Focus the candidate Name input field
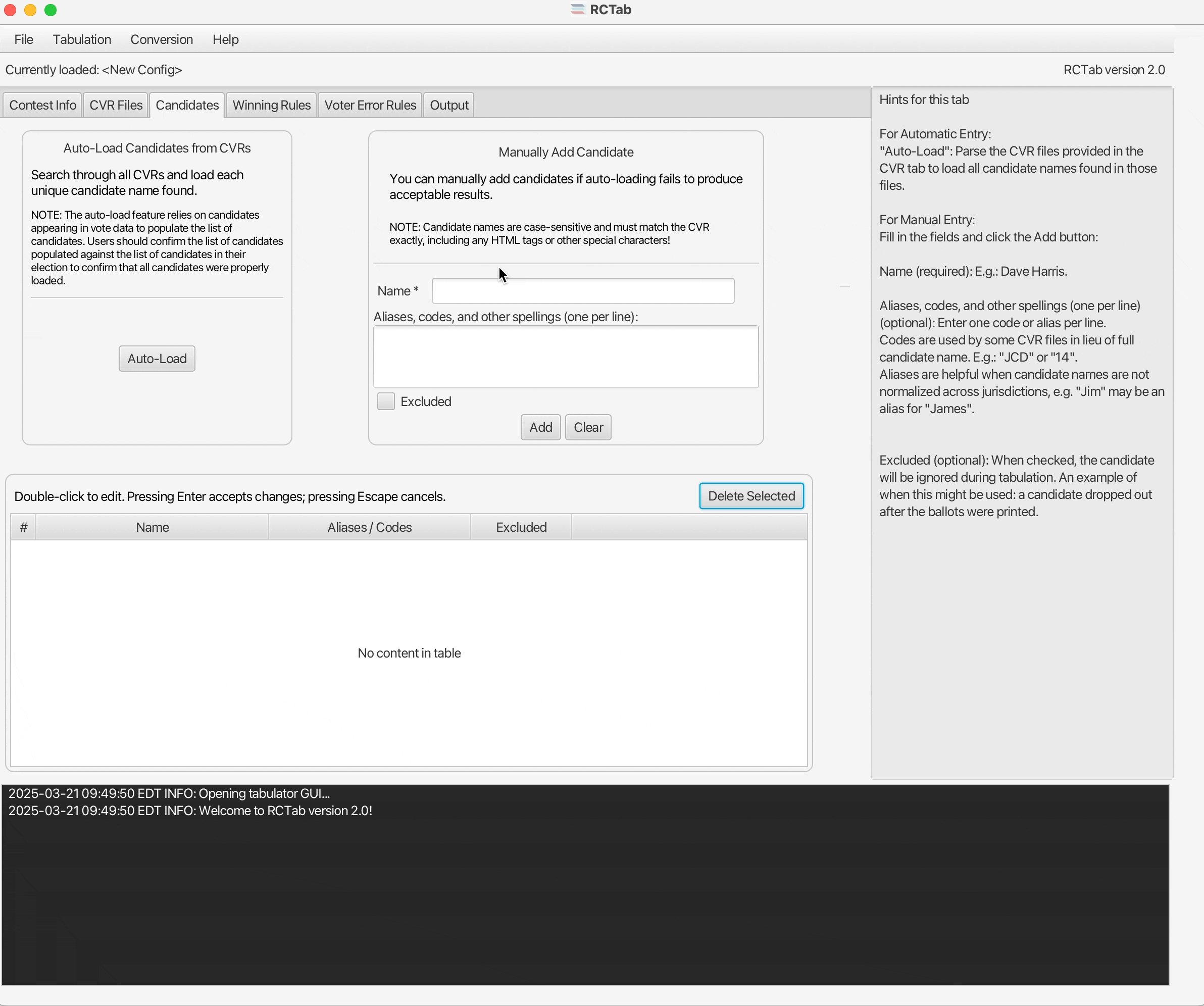The height and width of the screenshot is (1006, 1204). click(583, 291)
